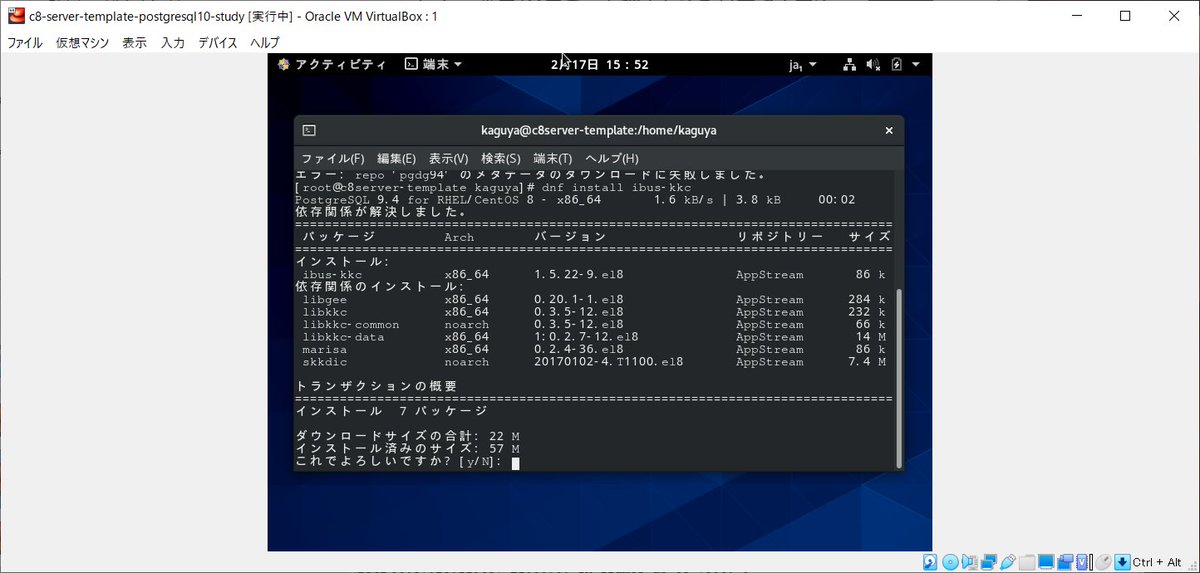Click the libkkc-common package name
Viewport: 1200px width, 573px height.
tap(351, 324)
